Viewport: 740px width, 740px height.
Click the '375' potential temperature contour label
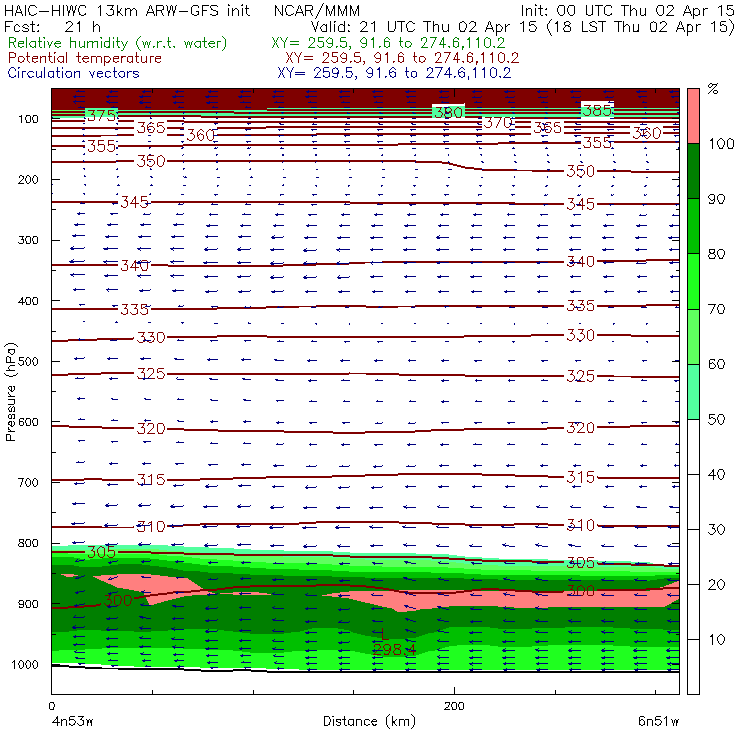point(101,115)
